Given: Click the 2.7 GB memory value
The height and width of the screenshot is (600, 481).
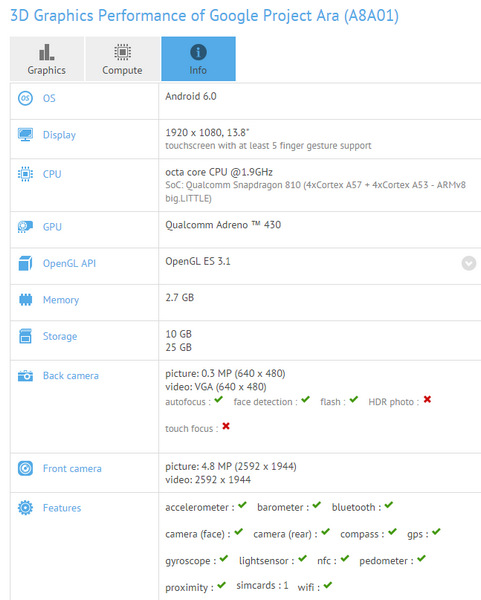Looking at the screenshot, I should (180, 298).
